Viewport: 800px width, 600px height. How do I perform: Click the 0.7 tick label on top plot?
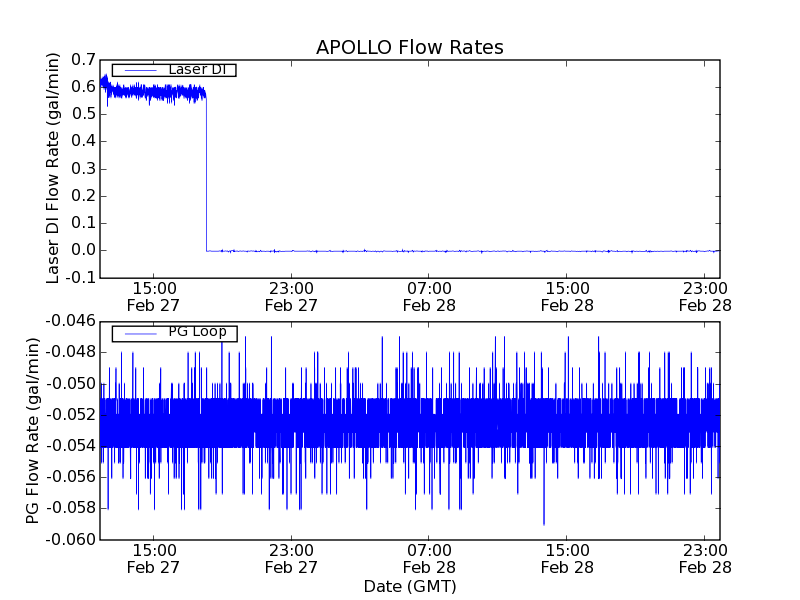click(x=84, y=60)
